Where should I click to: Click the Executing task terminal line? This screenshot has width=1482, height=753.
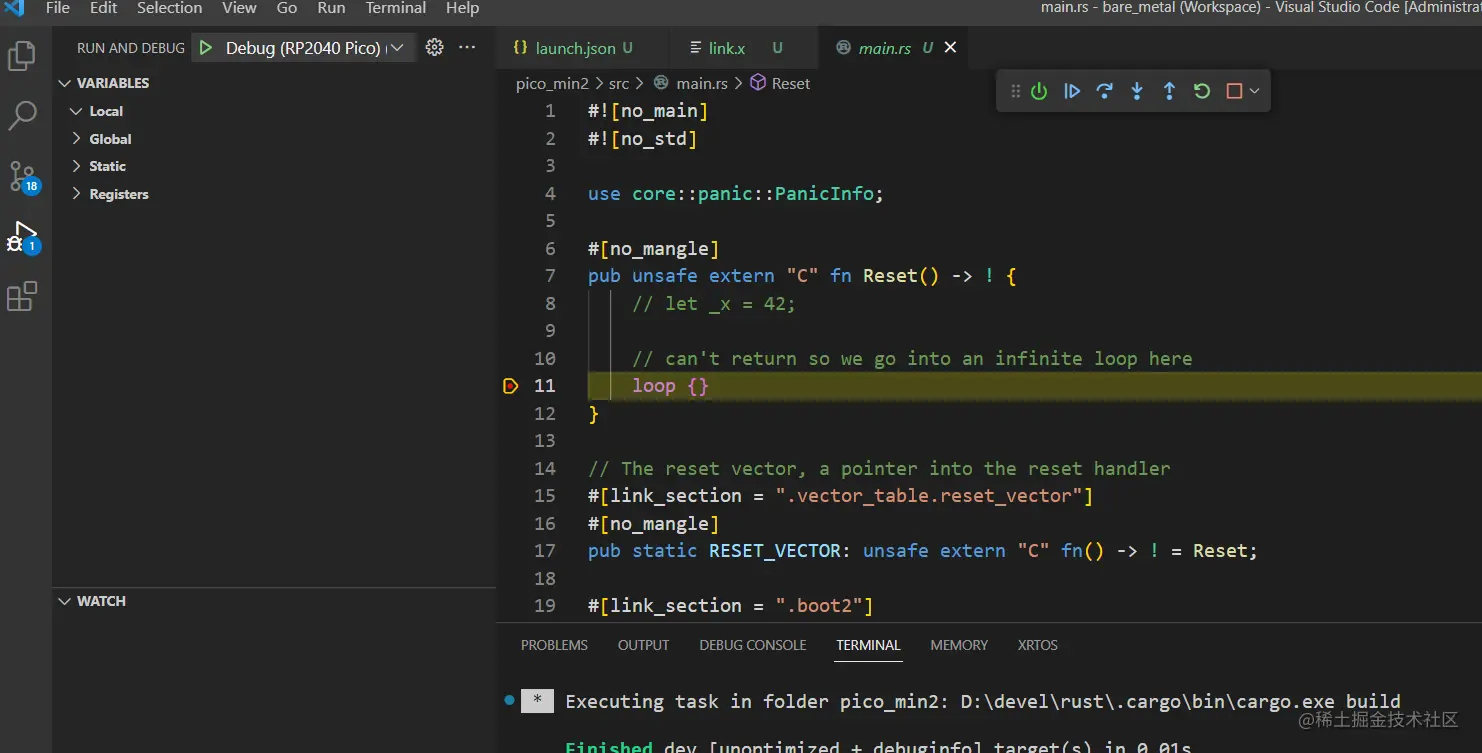(983, 701)
